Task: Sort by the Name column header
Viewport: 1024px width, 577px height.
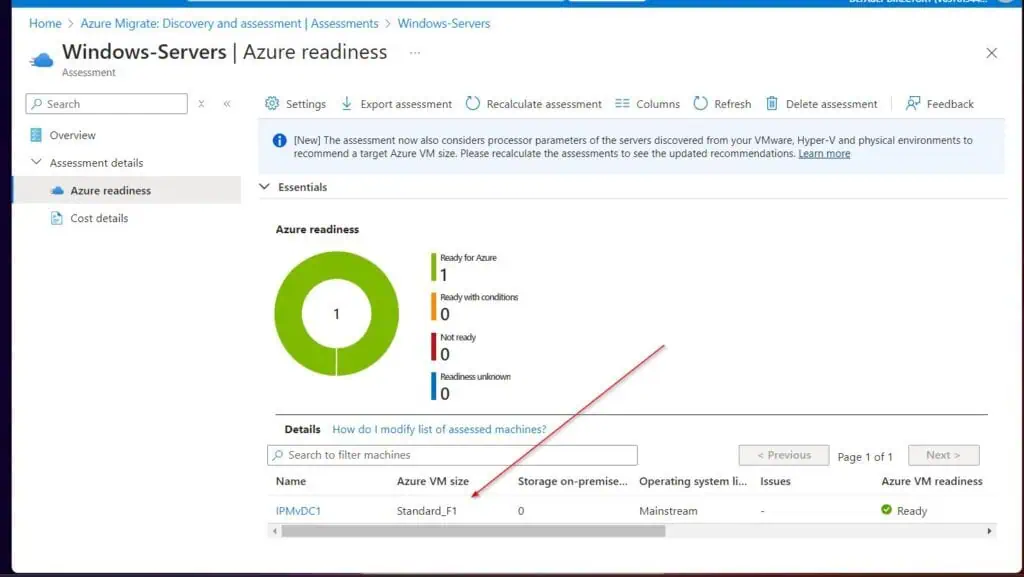Action: 291,481
